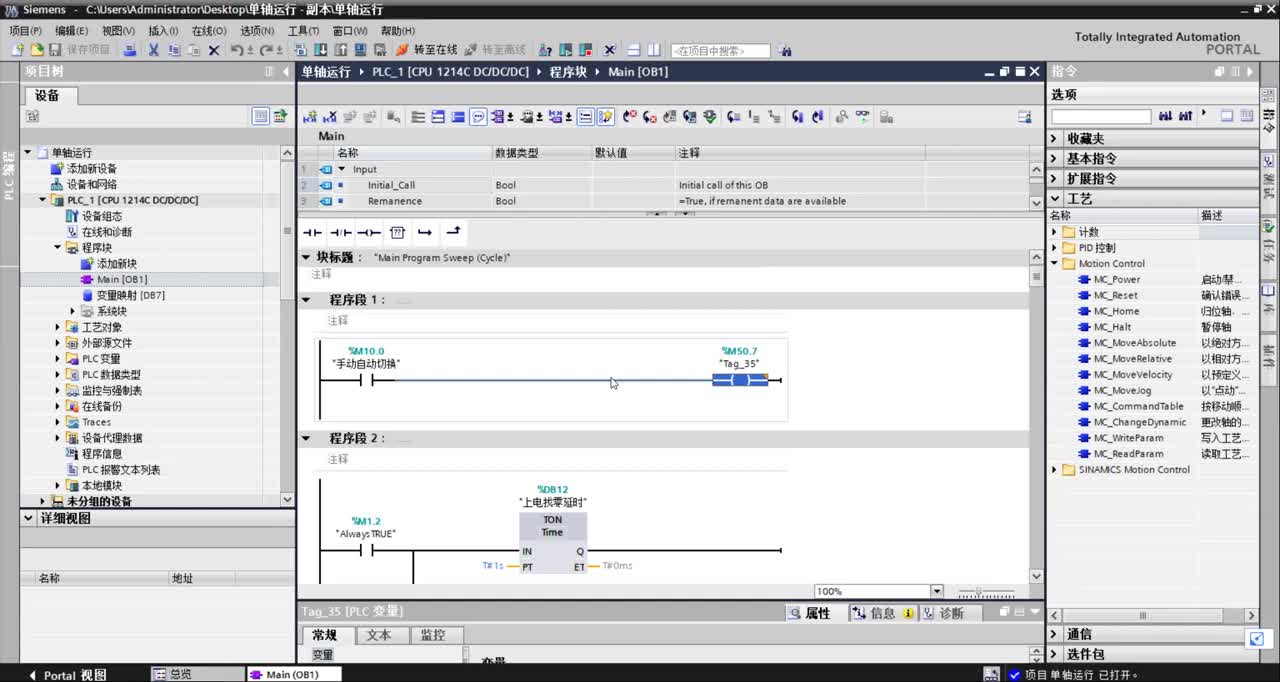
Task: Click the instruction search field under 选项
Action: click(x=1101, y=117)
